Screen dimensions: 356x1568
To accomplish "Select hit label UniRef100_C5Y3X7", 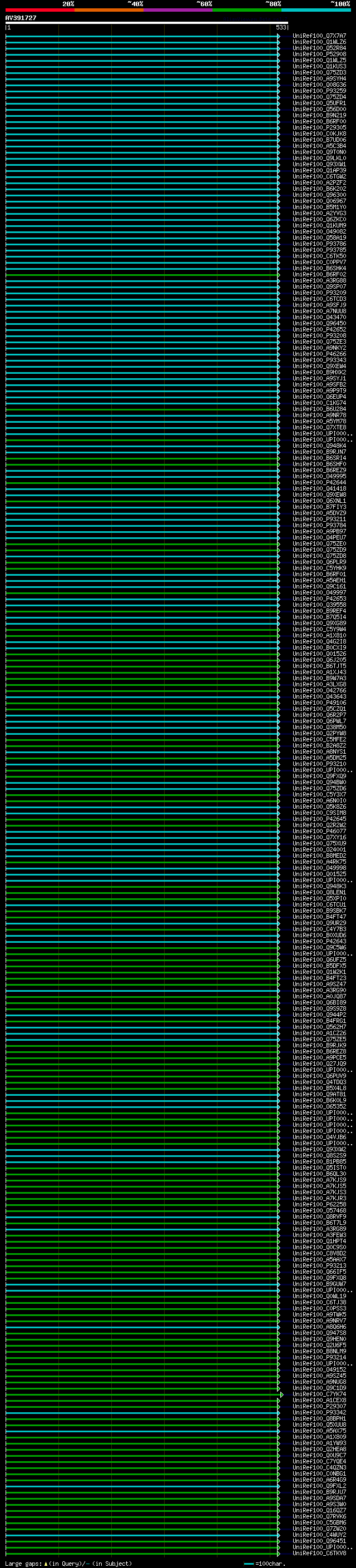I will coord(319,794).
